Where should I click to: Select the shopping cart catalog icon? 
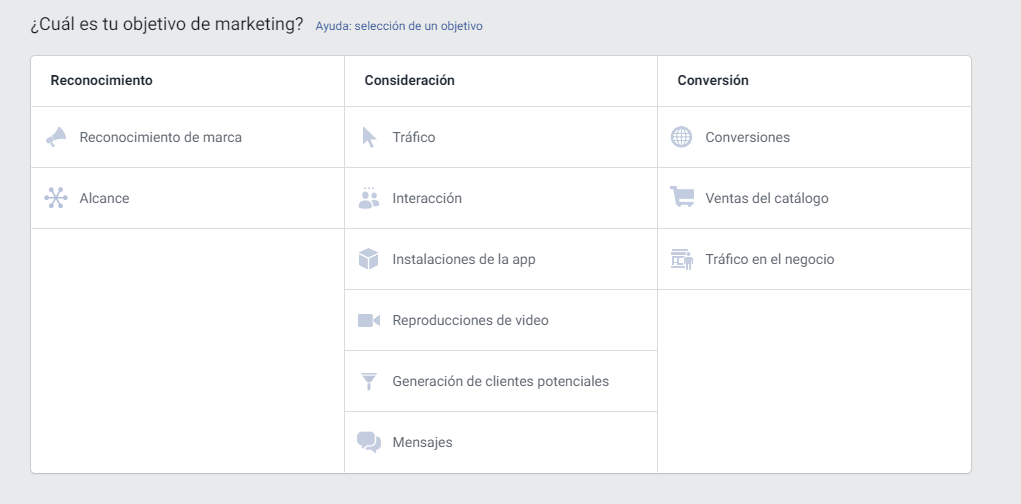[682, 197]
